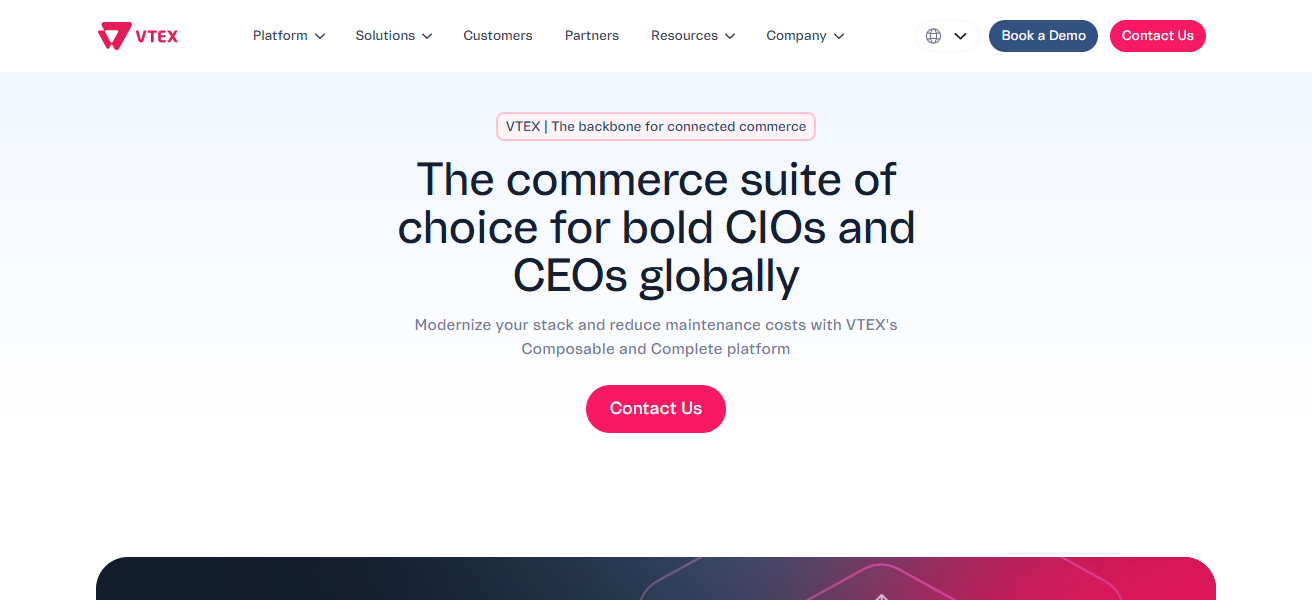The height and width of the screenshot is (600, 1312).
Task: Expand the arrow beside the globe icon
Action: point(960,36)
